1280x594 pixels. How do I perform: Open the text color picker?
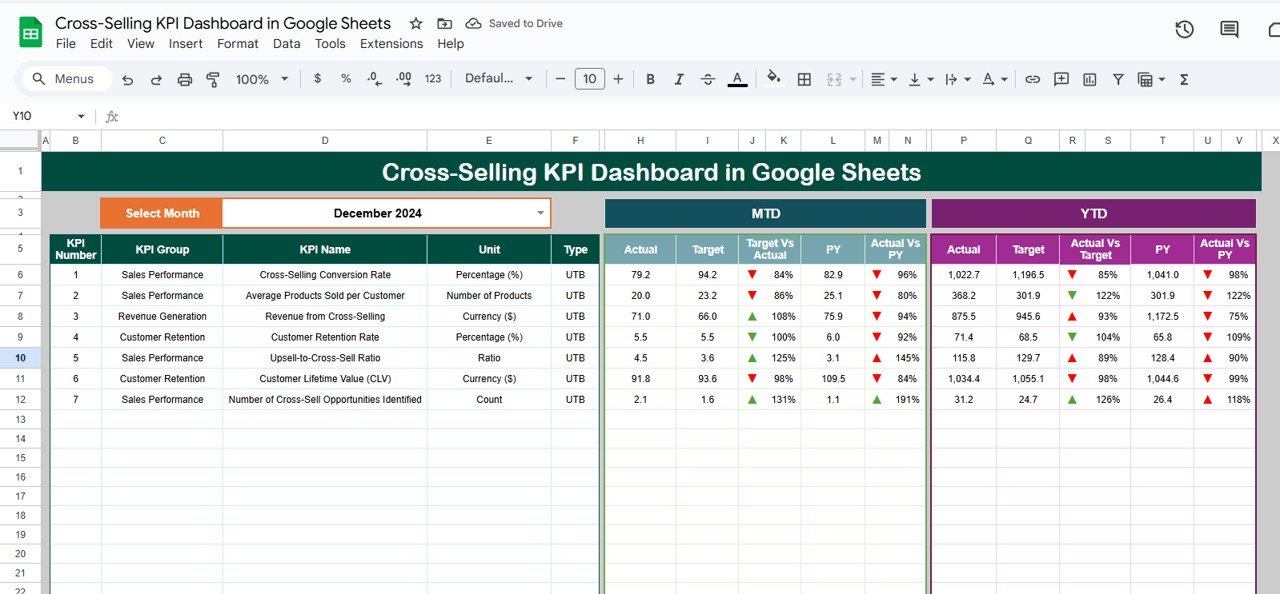tap(737, 79)
